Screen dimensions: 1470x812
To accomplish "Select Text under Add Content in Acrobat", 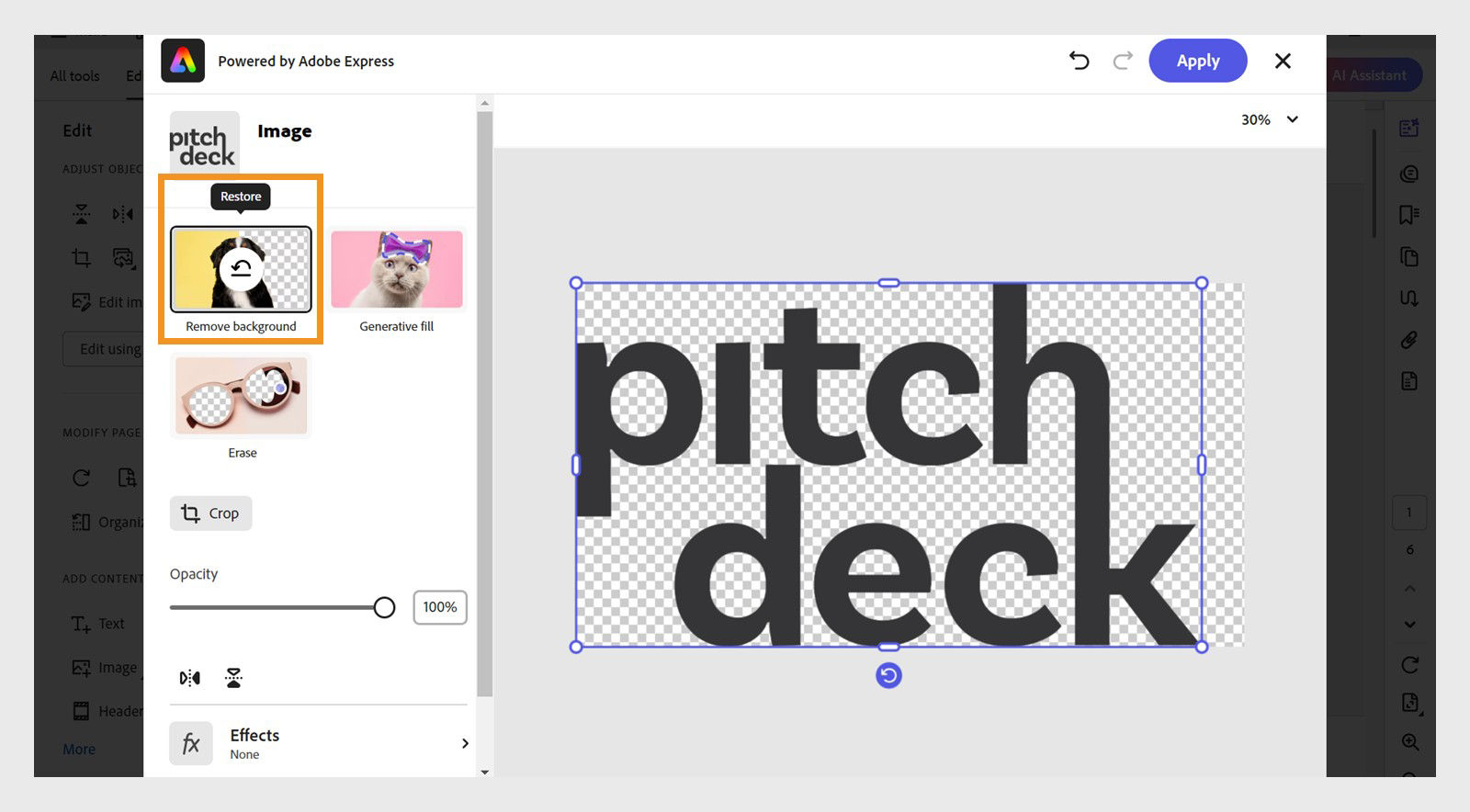I will click(98, 624).
